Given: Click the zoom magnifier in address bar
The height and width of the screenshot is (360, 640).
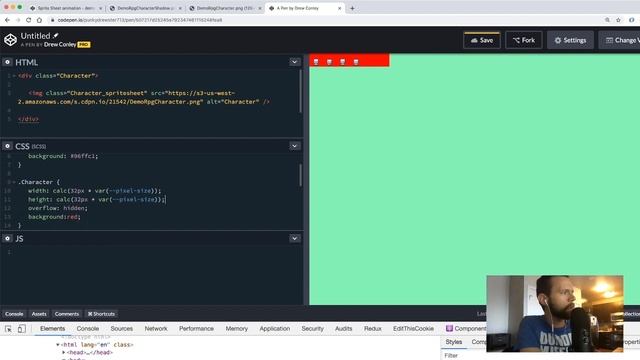Looking at the screenshot, I should [x=607, y=20].
